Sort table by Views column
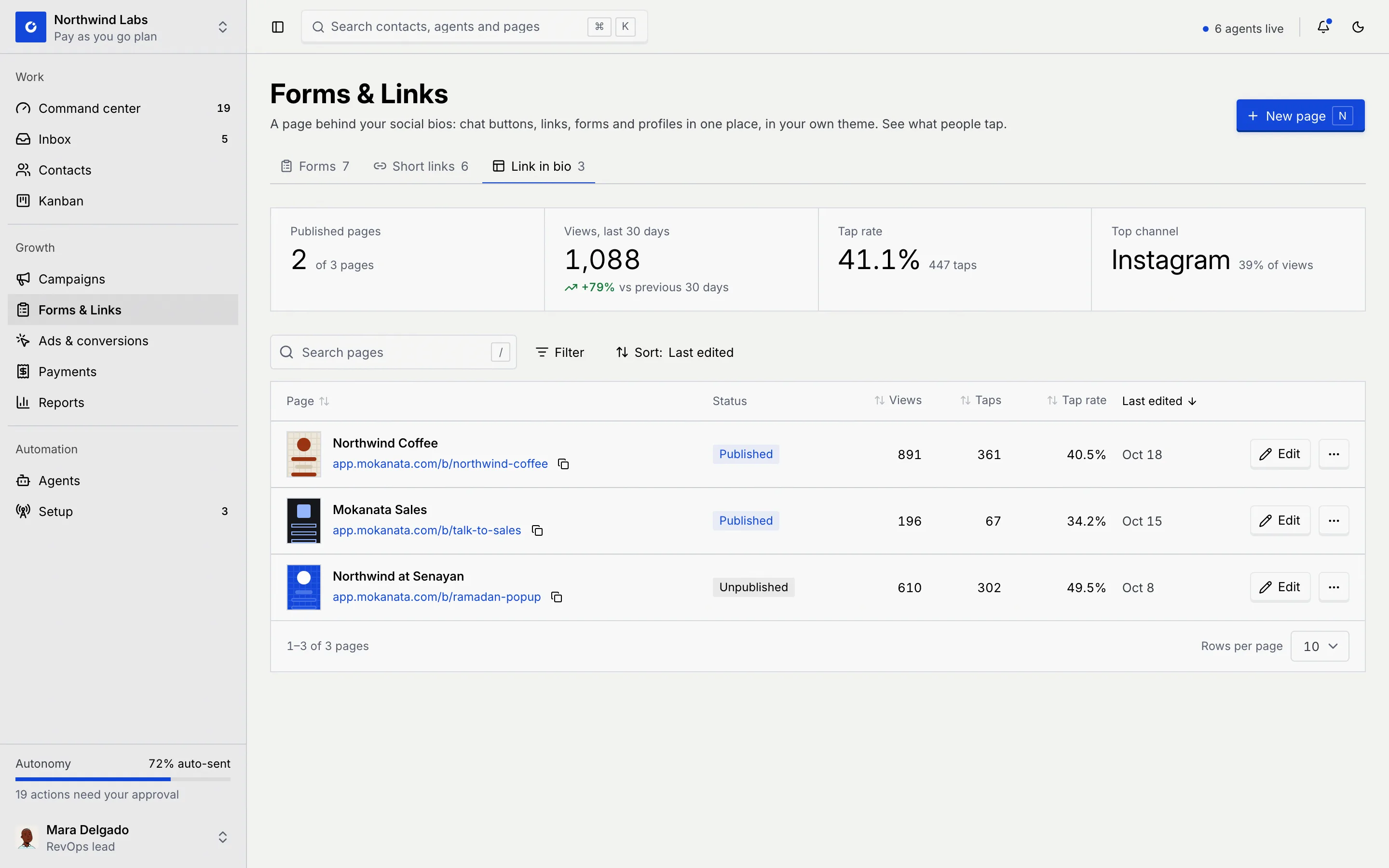This screenshot has height=868, width=1389. [x=898, y=400]
